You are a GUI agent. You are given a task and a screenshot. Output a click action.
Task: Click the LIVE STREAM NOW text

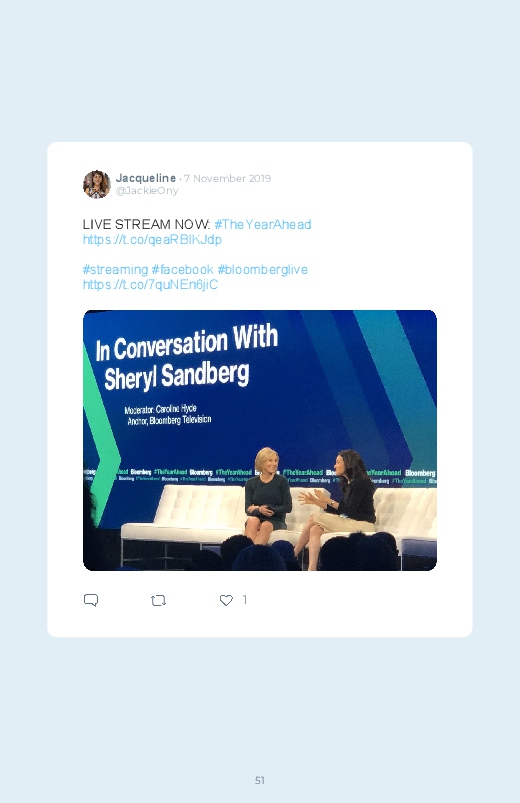pos(147,224)
